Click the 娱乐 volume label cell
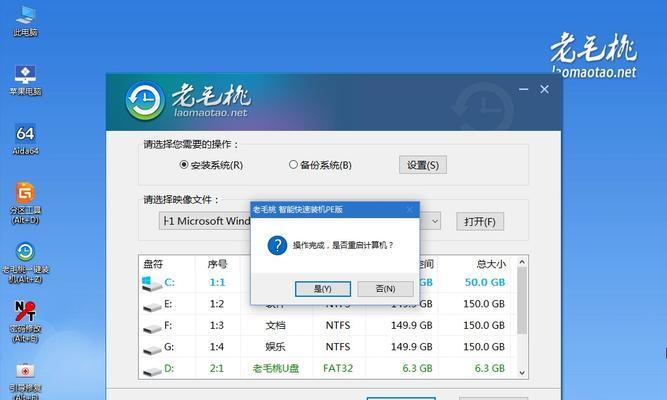 coord(275,347)
